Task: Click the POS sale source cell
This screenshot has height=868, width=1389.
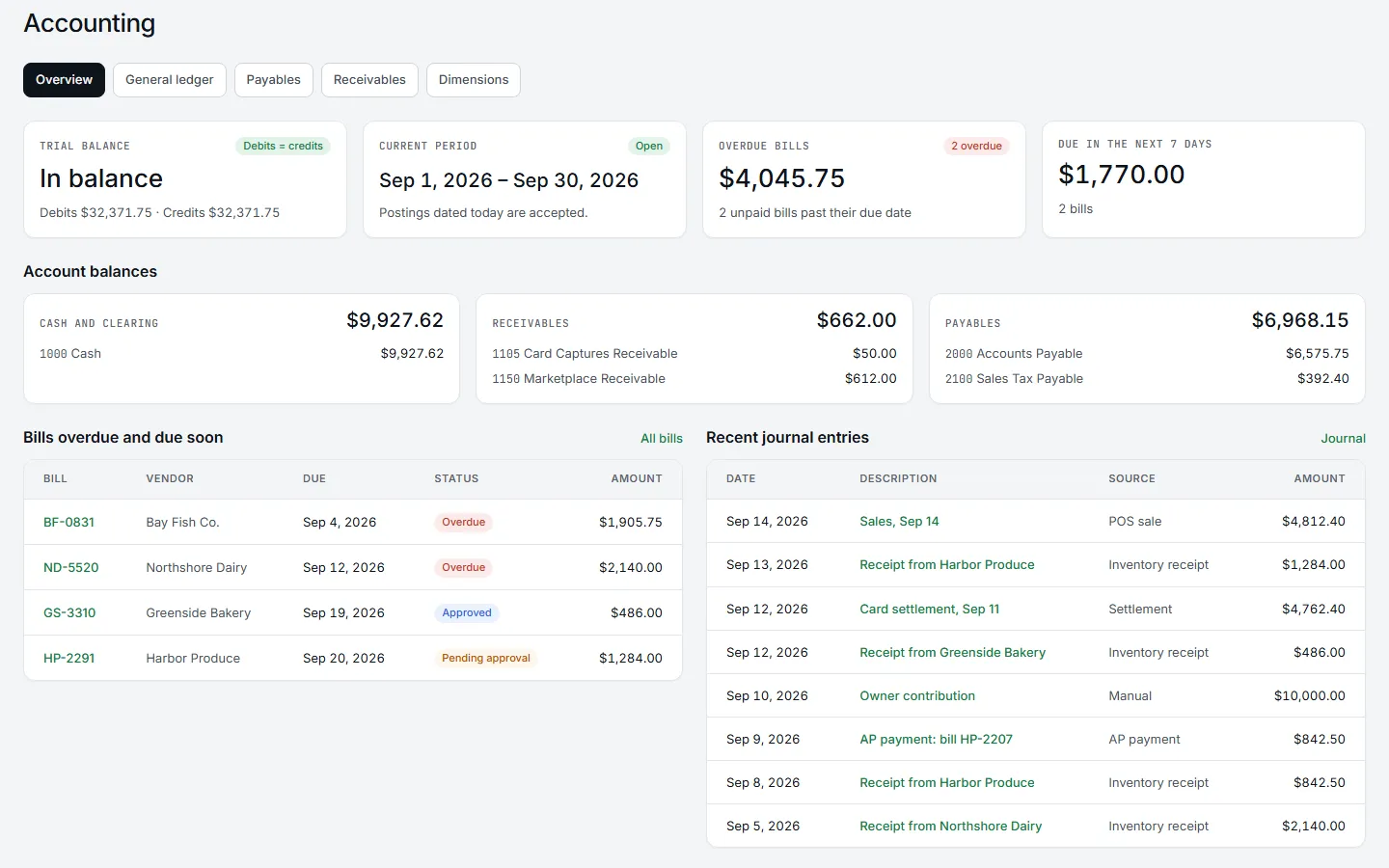Action: tap(1134, 521)
